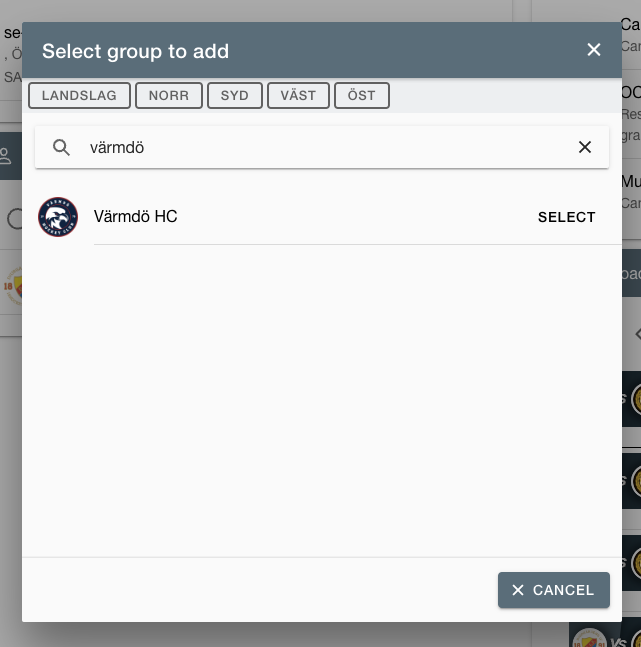Click the Värmdö HC group name
This screenshot has width=641, height=647.
pos(135,216)
